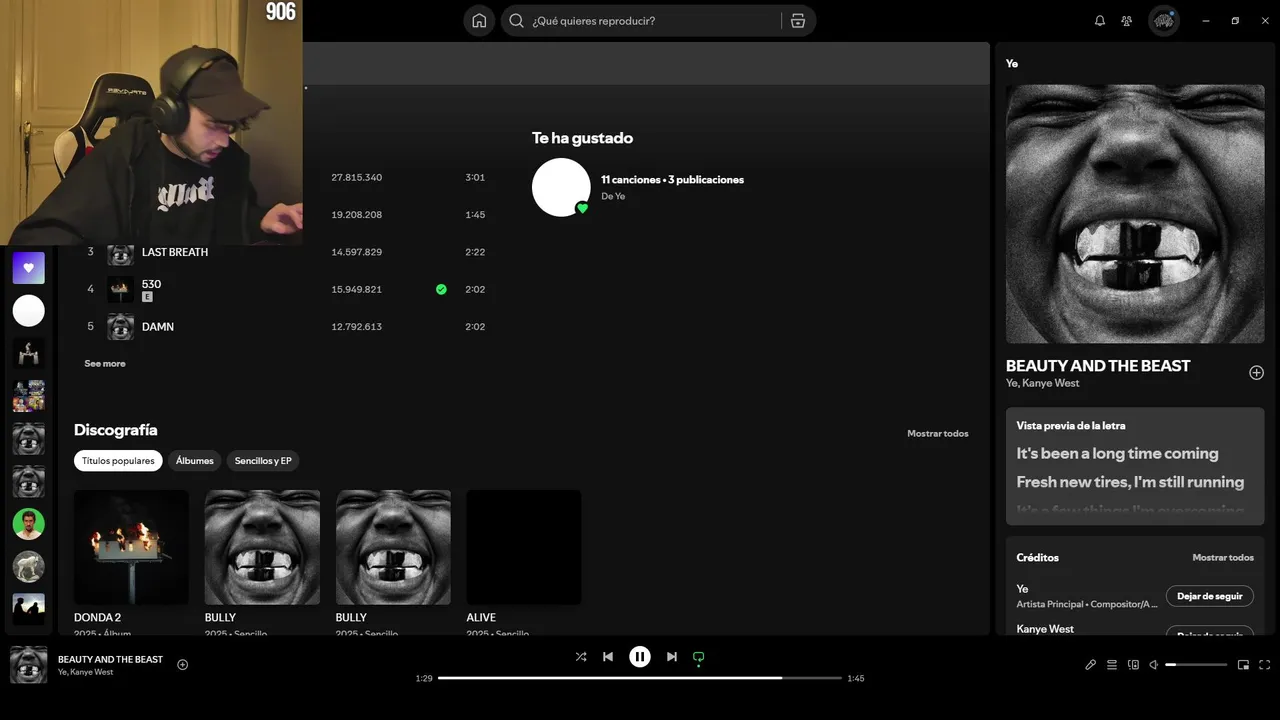Open white circle item in sidebar
1280x720 pixels.
point(29,311)
